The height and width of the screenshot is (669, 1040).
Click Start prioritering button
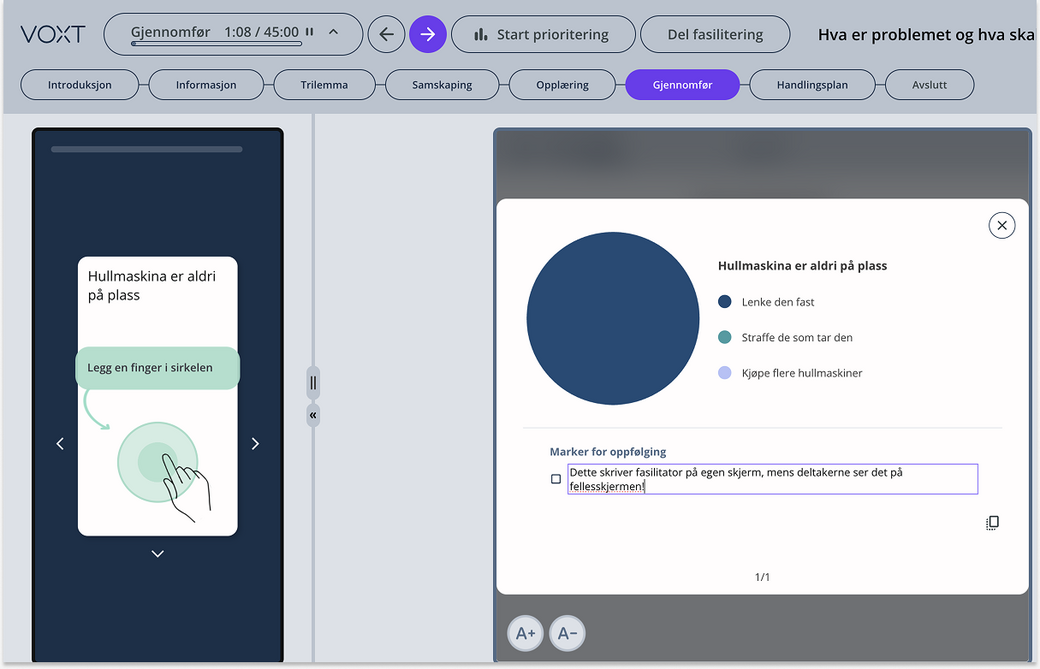pos(543,35)
